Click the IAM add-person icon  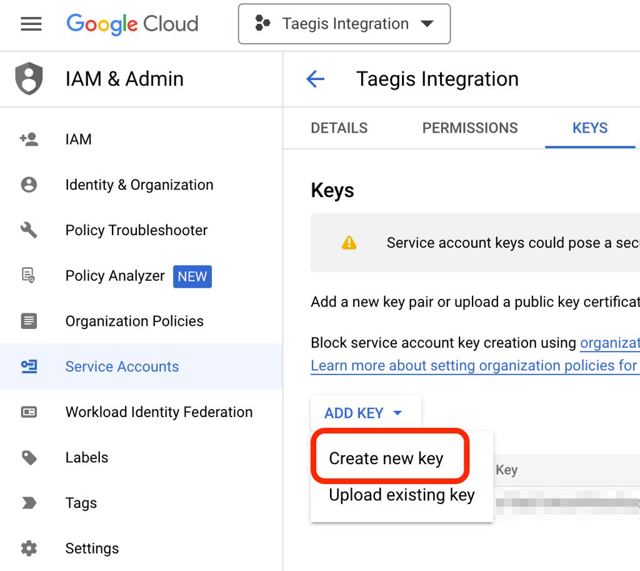coord(29,139)
